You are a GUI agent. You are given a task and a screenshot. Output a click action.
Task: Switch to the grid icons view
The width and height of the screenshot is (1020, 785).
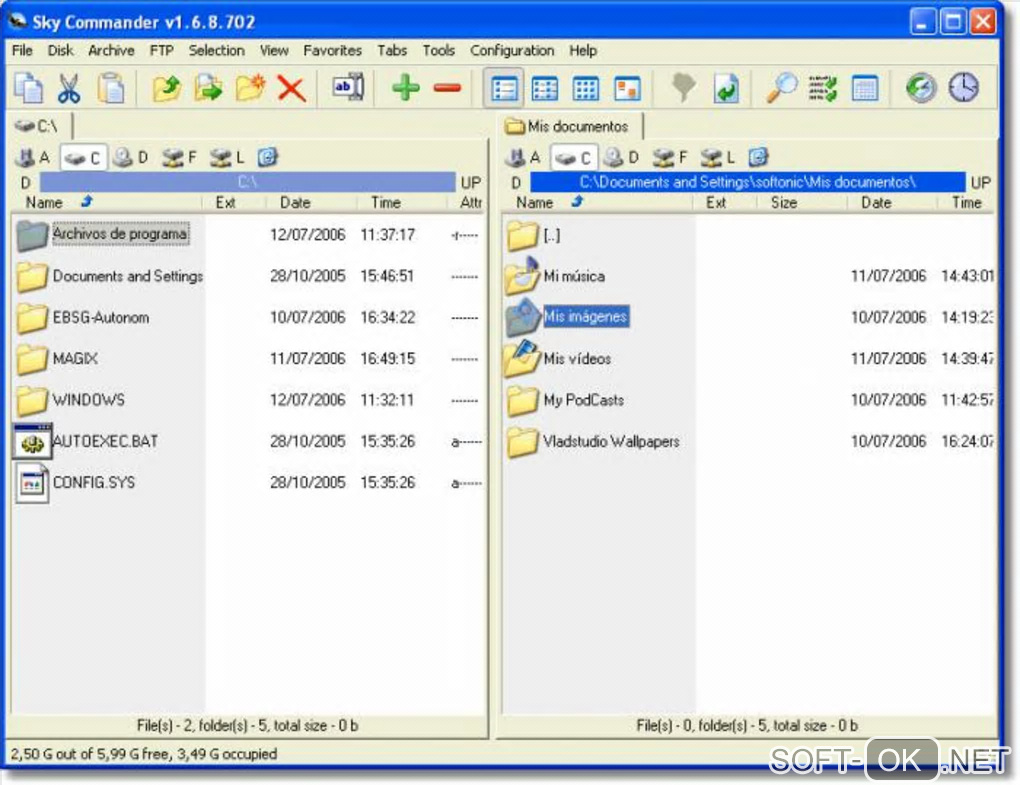click(x=585, y=88)
